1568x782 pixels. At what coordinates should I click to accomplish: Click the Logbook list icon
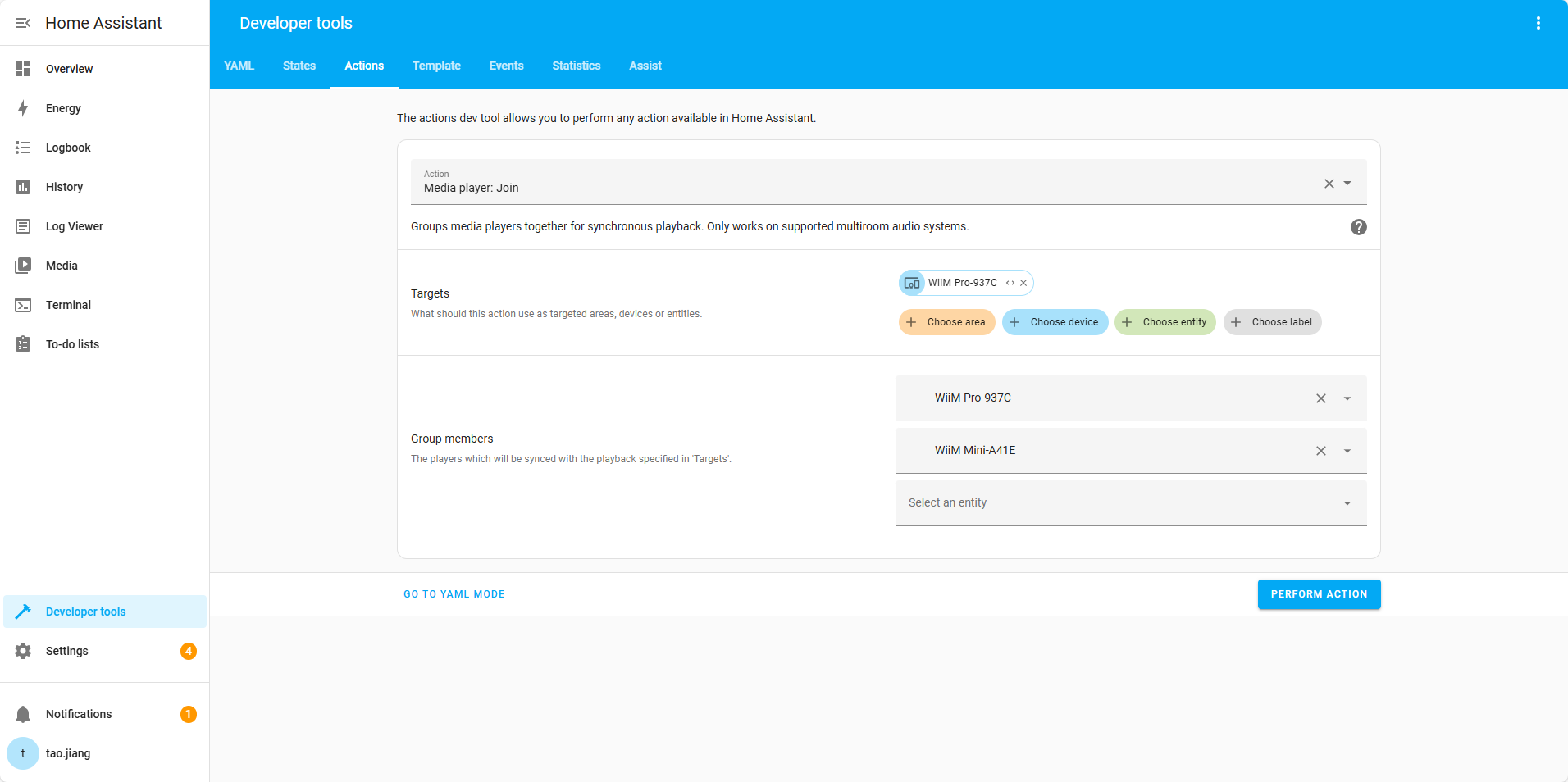[x=23, y=148]
